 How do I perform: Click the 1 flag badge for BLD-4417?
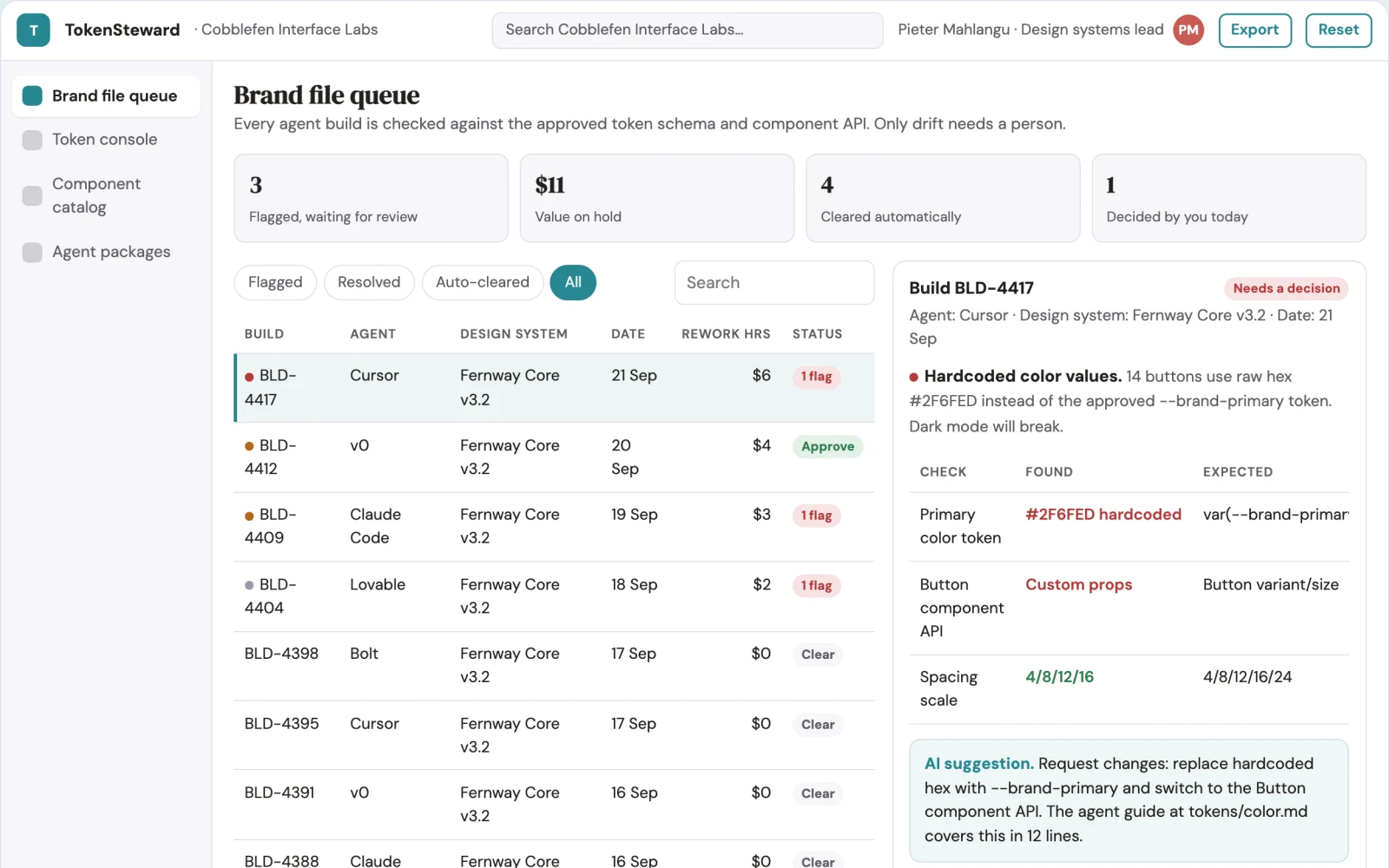[x=816, y=377]
